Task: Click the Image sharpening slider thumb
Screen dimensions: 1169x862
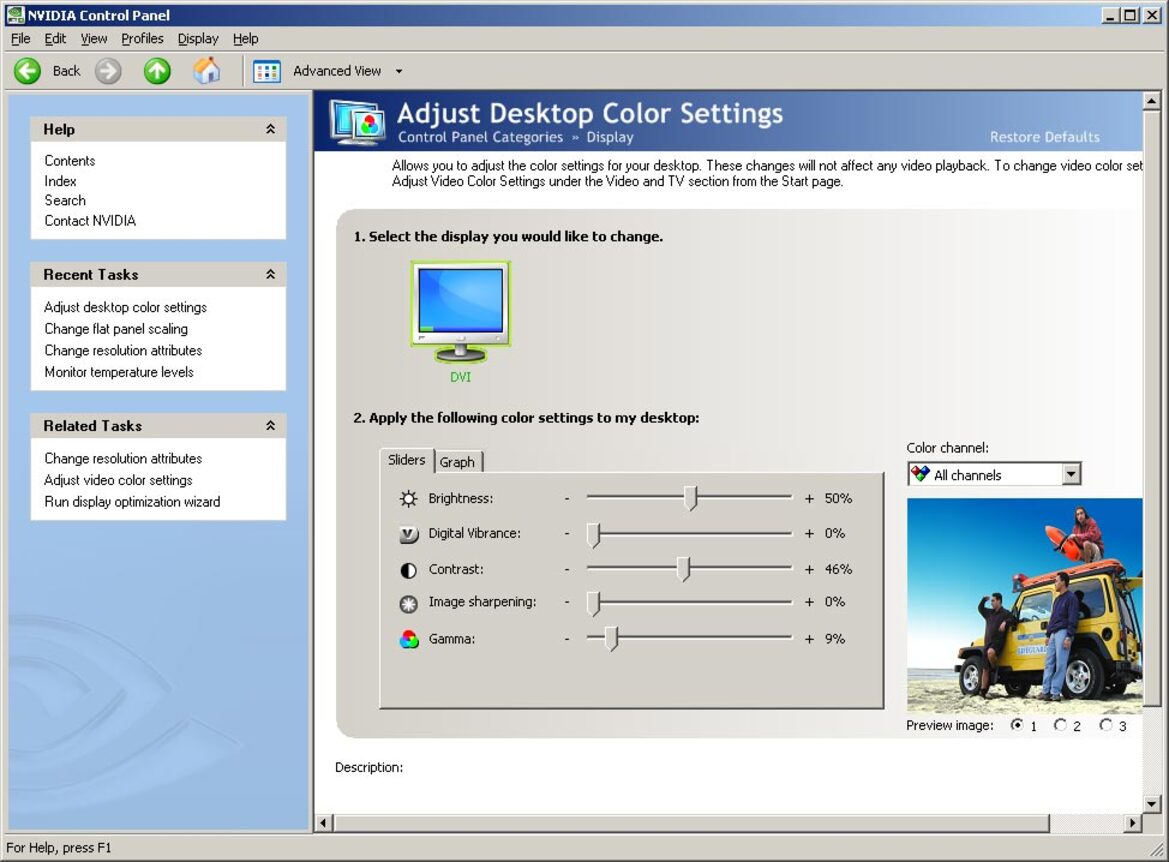Action: [x=593, y=603]
